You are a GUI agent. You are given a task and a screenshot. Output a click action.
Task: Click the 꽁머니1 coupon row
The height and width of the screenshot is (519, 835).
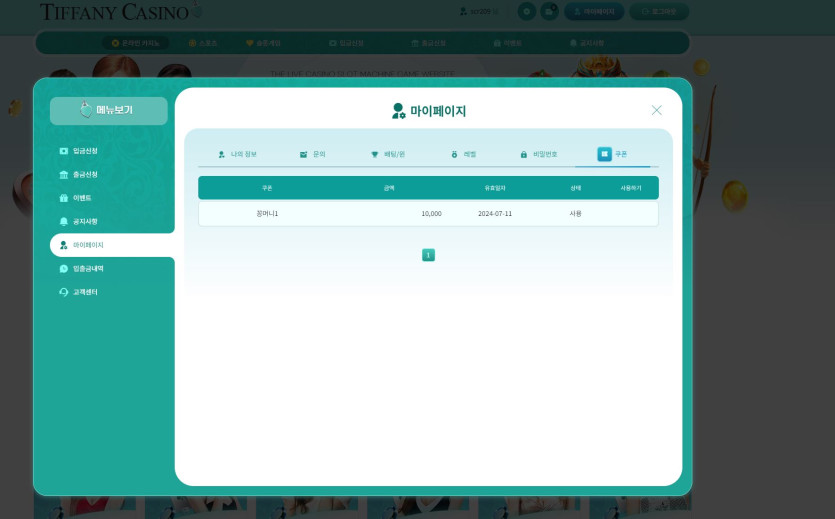[428, 214]
